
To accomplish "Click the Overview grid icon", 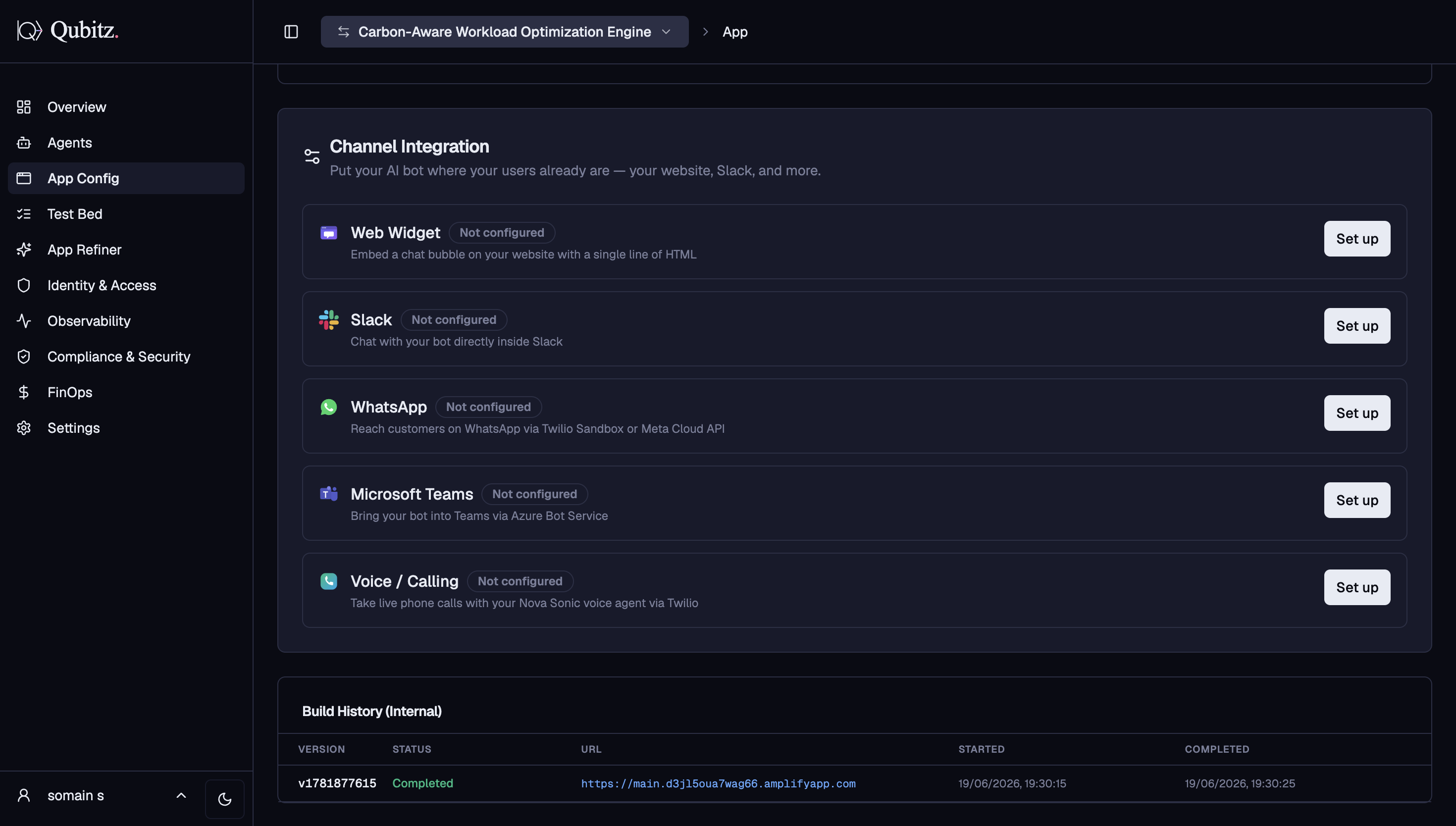I will pyautogui.click(x=24, y=107).
